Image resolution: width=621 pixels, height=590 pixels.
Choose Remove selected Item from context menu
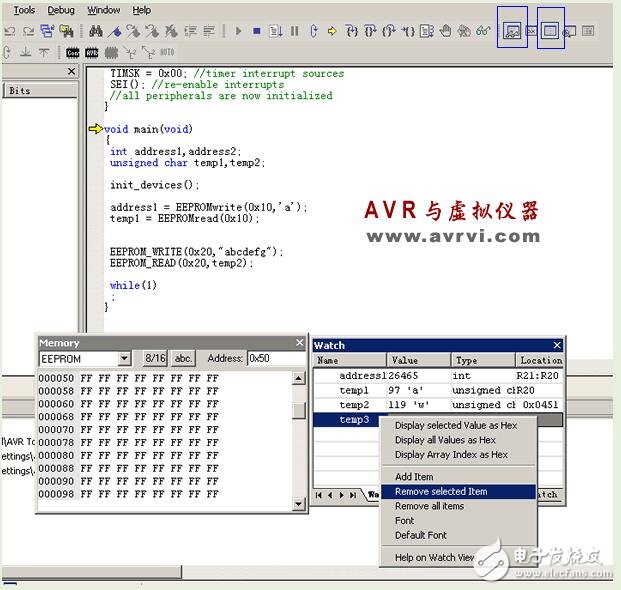441,491
